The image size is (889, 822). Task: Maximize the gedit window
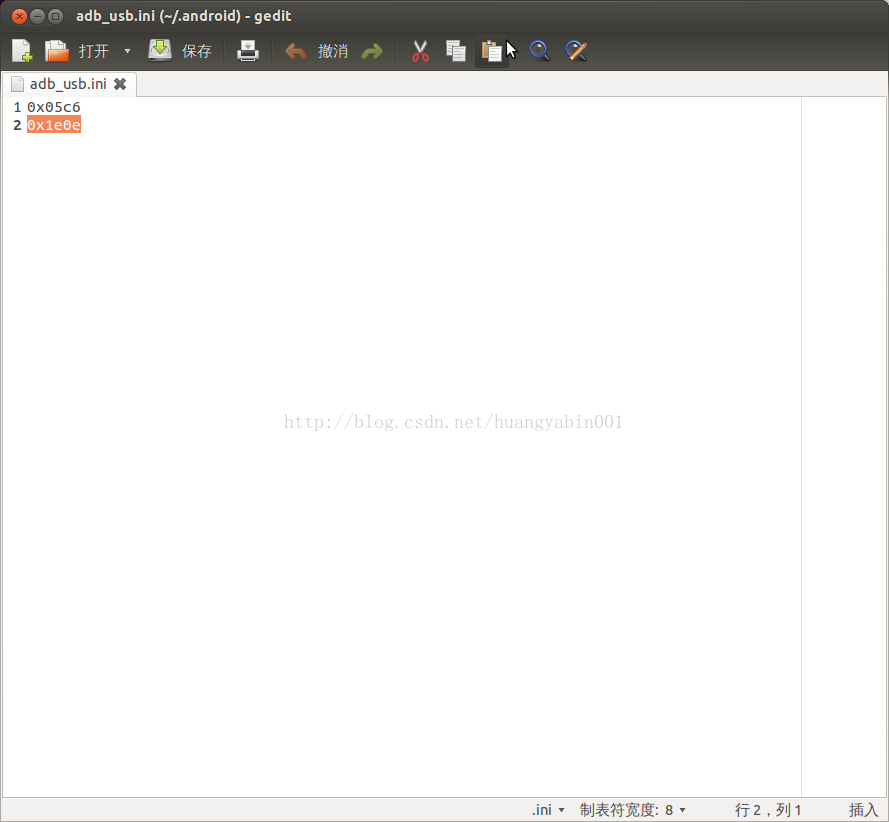tap(56, 16)
